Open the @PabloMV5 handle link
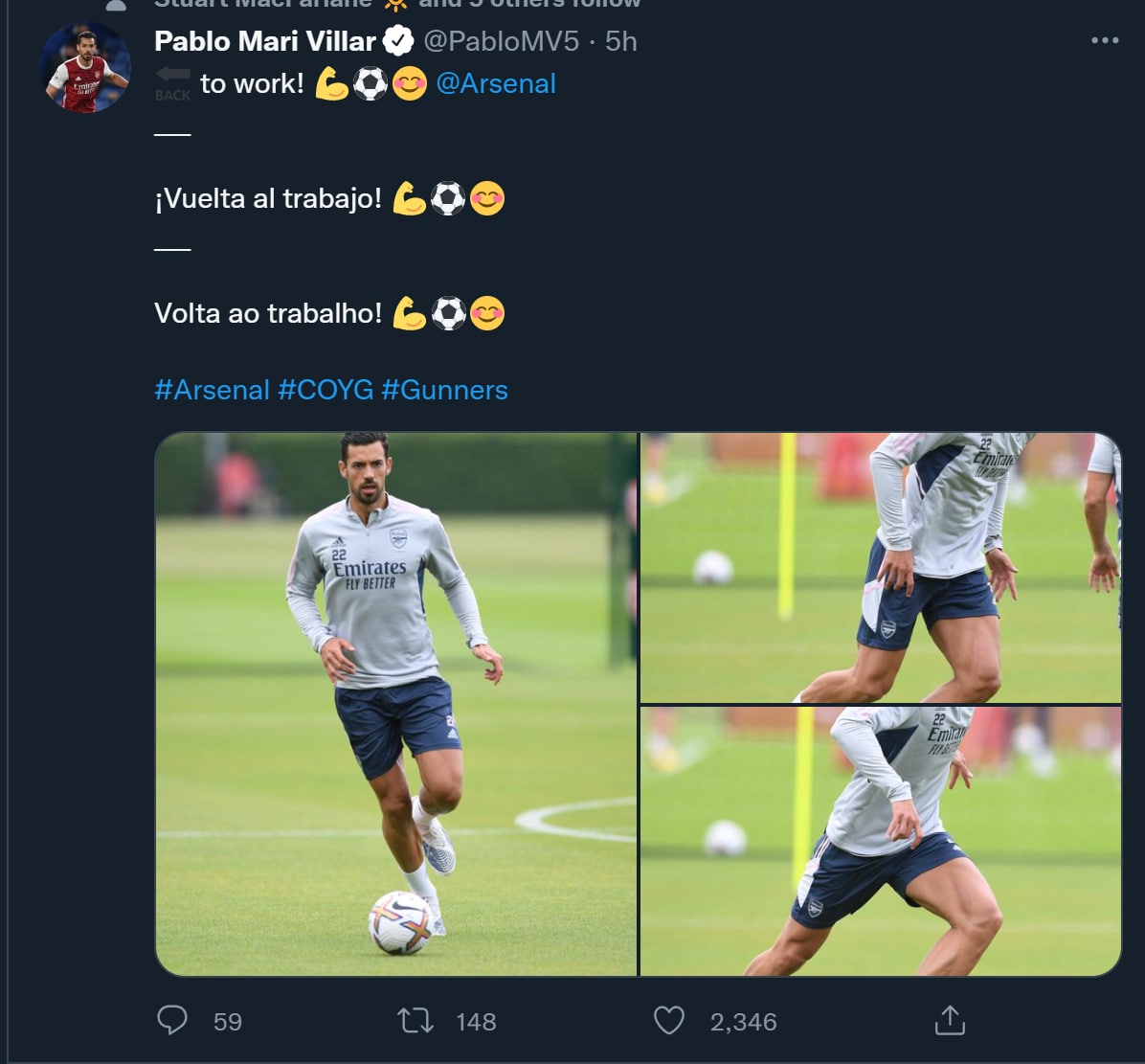 [501, 41]
